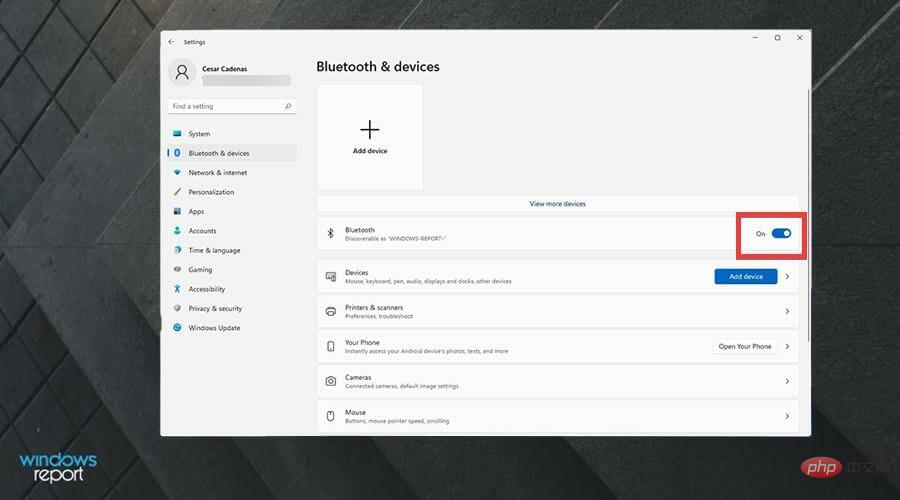The image size is (900, 500).
Task: Select Personalization in the sidebar
Action: click(211, 192)
